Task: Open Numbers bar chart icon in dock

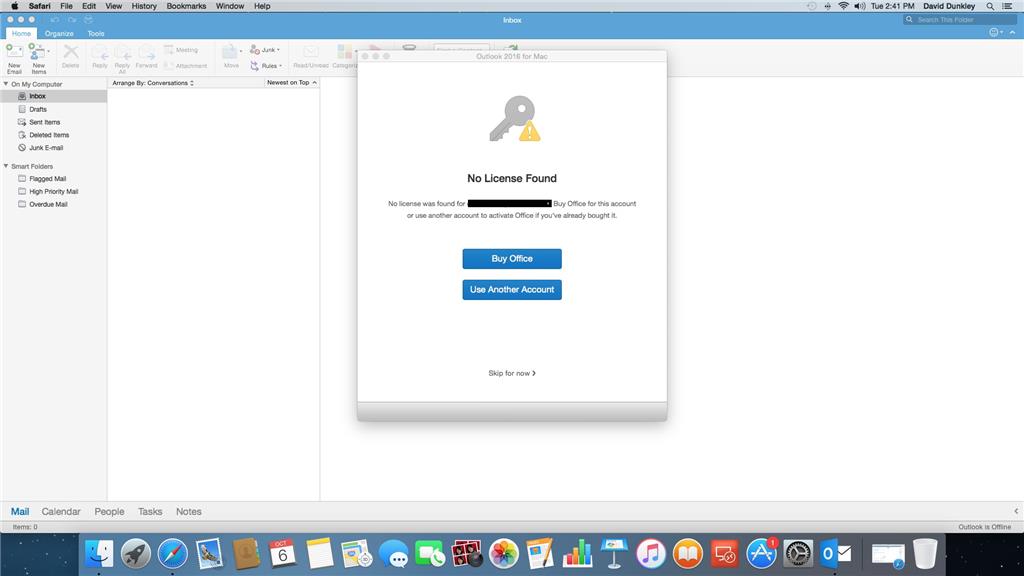Action: tap(577, 554)
